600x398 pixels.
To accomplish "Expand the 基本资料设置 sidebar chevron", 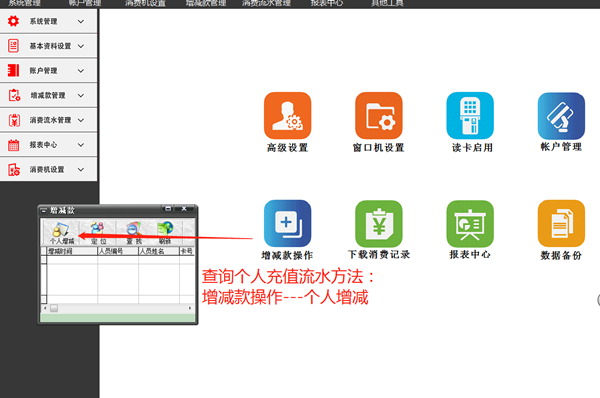I will [x=81, y=46].
